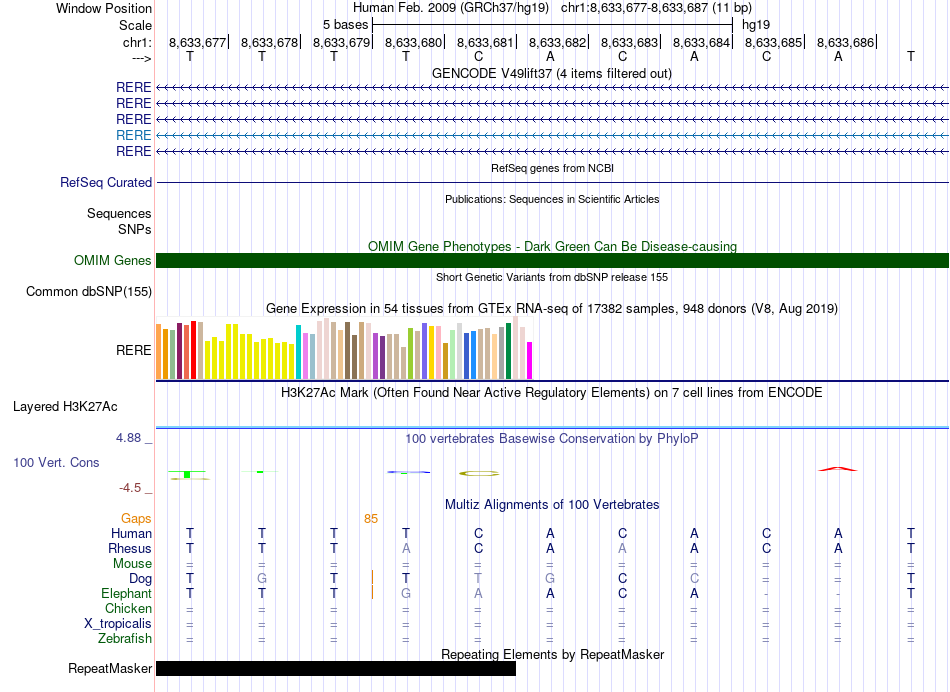Open the RefSeq Curated track label
The image size is (950, 692).
click(x=106, y=182)
